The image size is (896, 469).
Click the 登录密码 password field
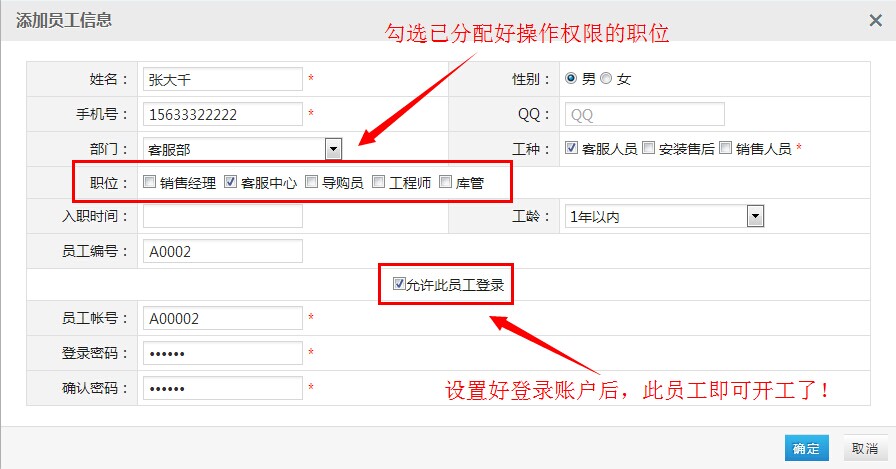(223, 353)
